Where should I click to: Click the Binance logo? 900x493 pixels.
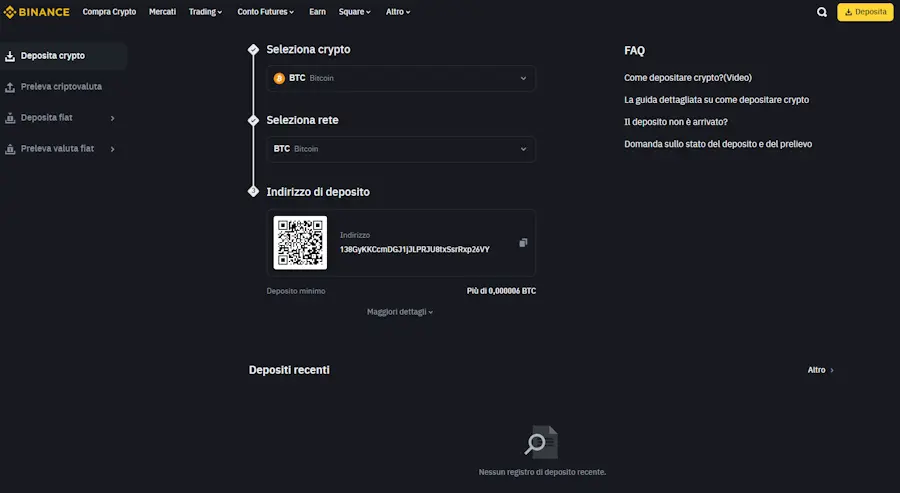(x=36, y=12)
